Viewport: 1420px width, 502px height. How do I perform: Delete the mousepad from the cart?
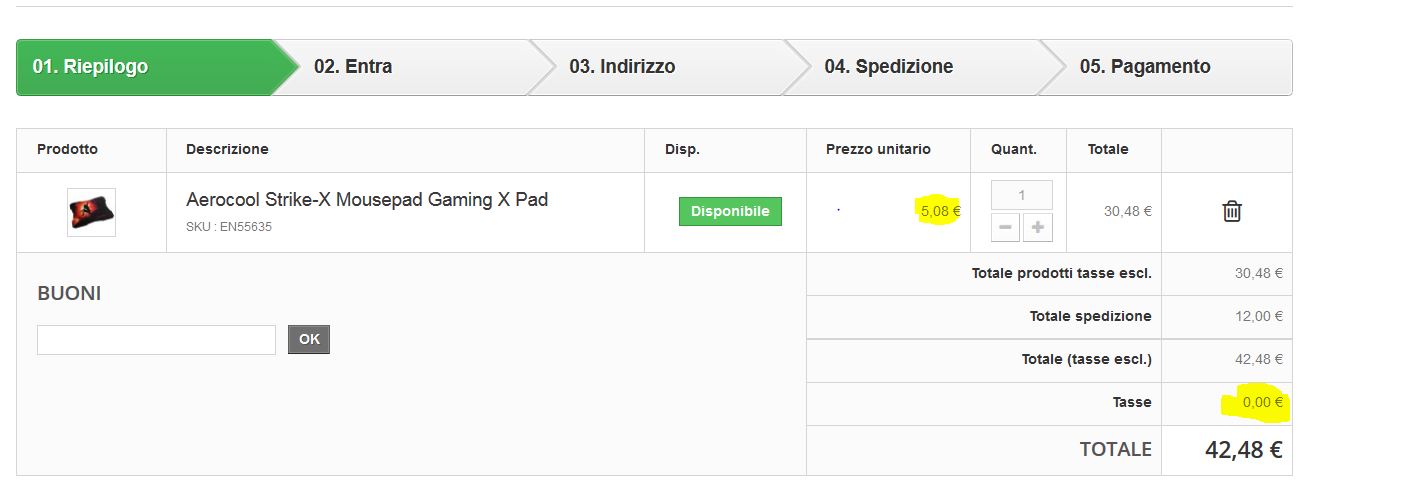tap(1232, 211)
